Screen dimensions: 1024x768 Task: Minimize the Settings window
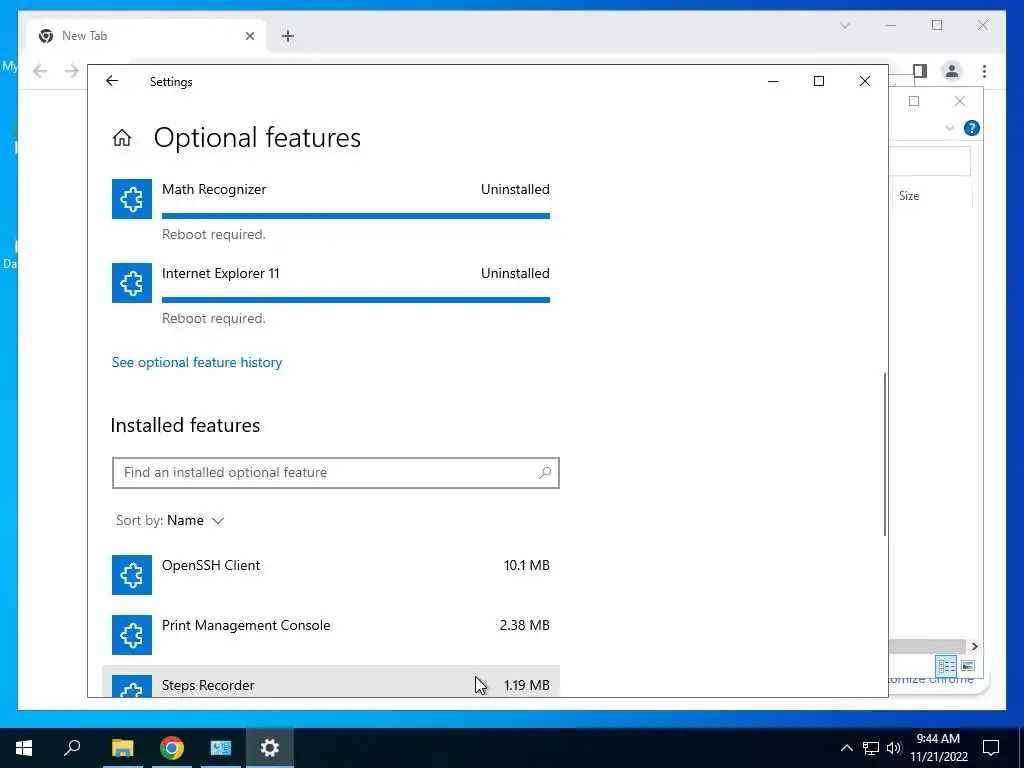pyautogui.click(x=773, y=81)
